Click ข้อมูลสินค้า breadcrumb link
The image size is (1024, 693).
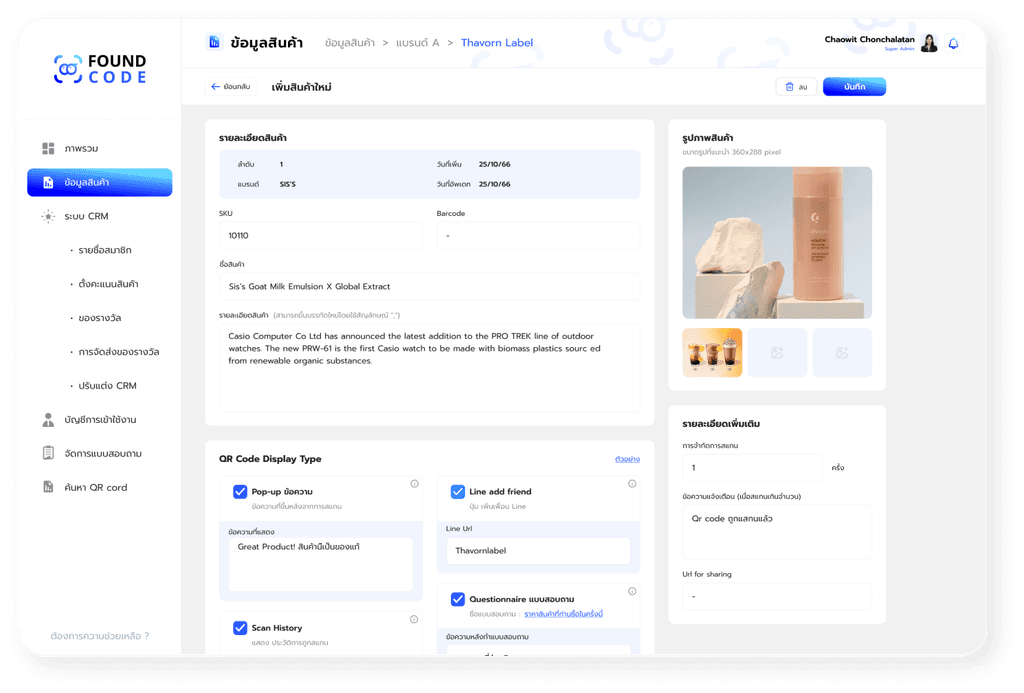point(350,42)
